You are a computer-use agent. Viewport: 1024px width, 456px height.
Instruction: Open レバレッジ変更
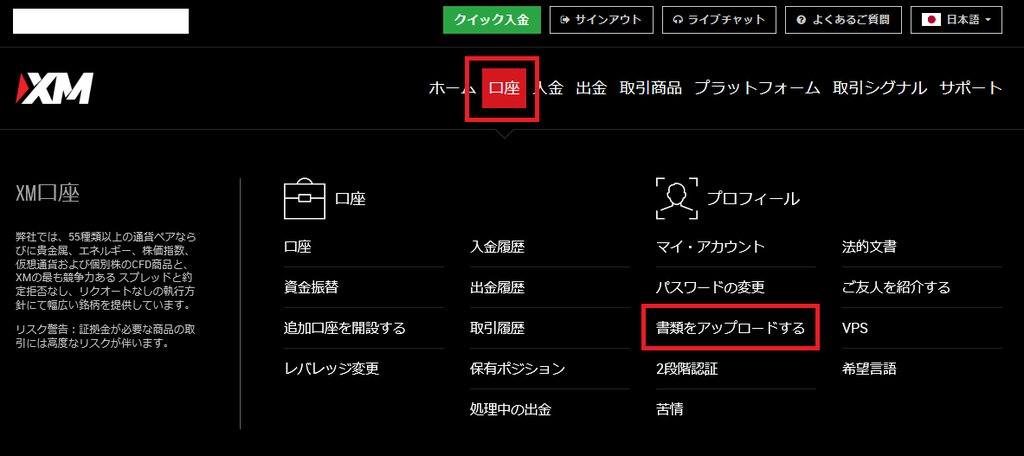[x=332, y=368]
